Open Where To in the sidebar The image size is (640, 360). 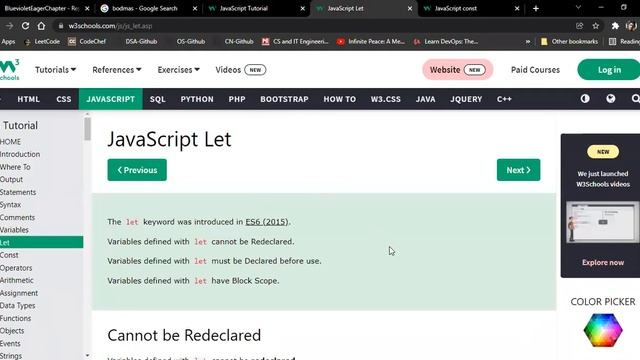(x=15, y=167)
